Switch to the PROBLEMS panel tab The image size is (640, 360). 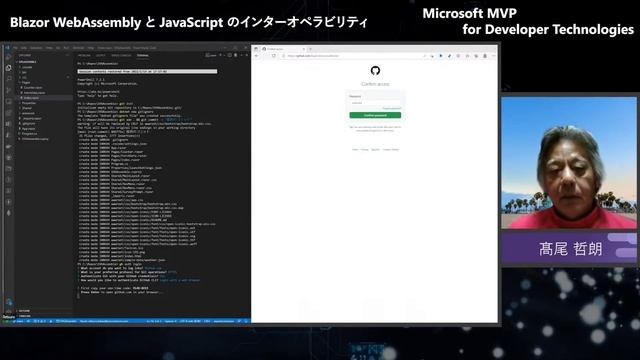coord(84,55)
